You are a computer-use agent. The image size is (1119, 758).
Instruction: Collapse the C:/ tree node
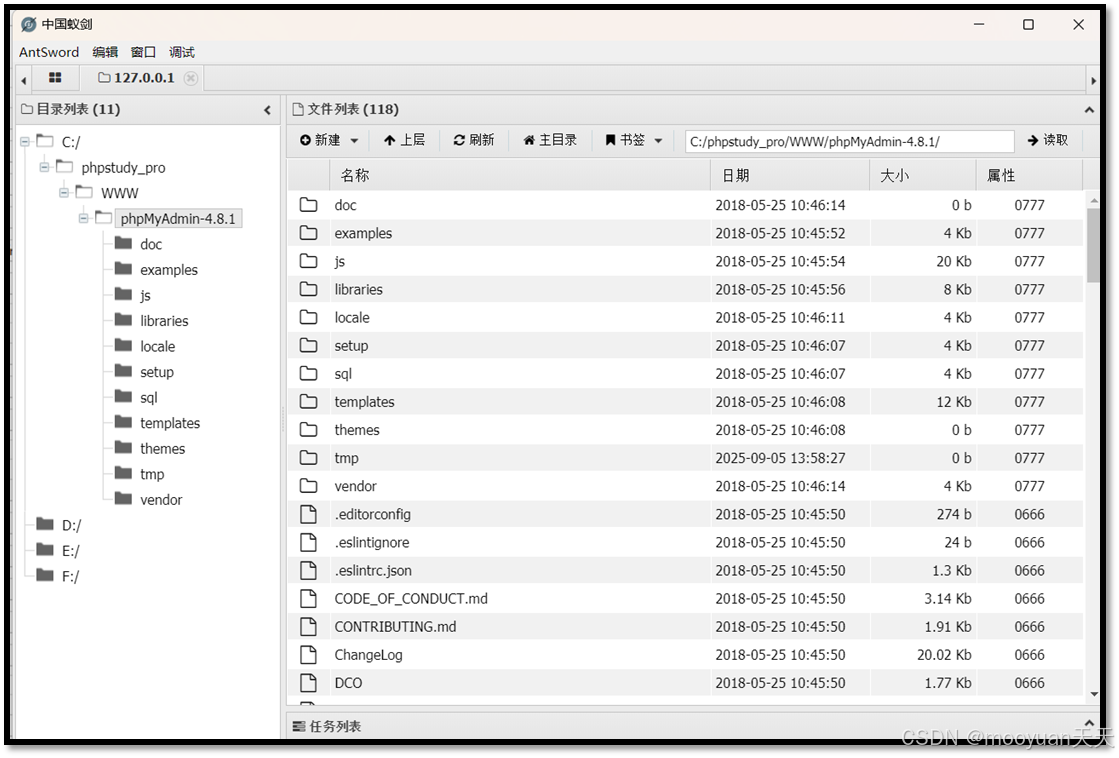pos(25,142)
